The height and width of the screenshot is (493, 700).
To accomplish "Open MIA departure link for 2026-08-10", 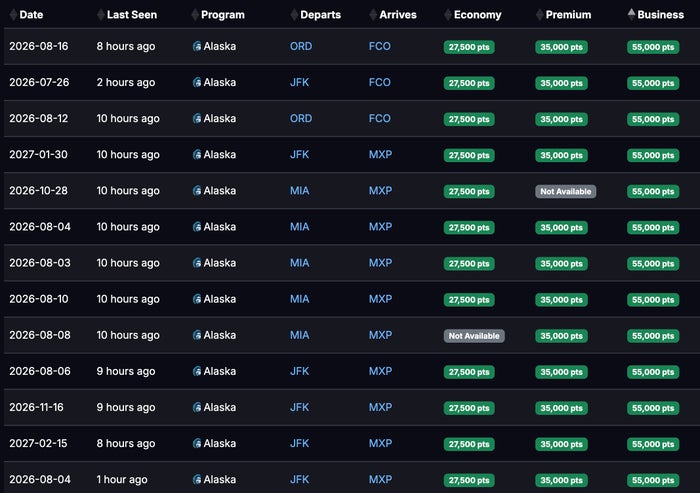I will click(x=300, y=299).
